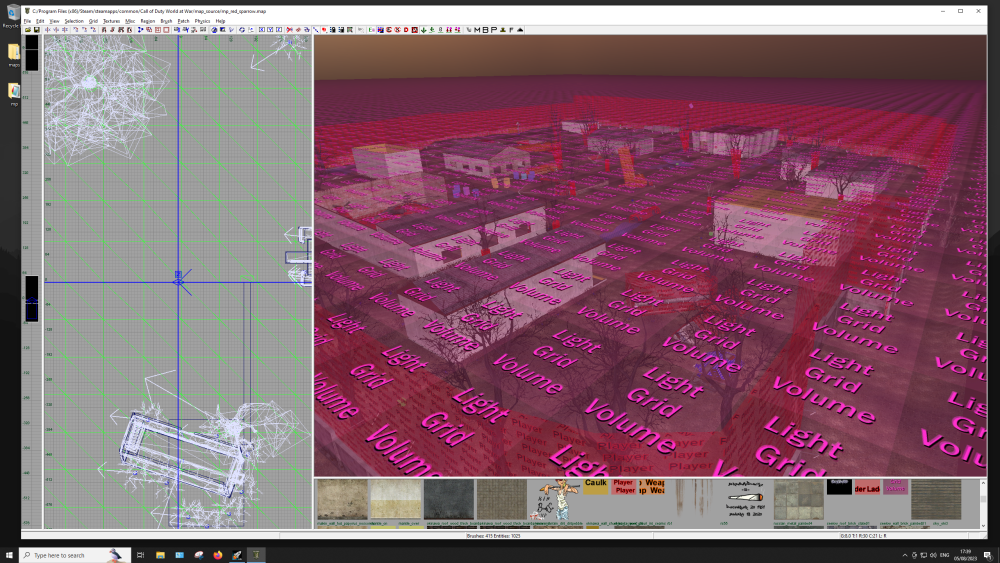Click the blue boxed Z toolbar icon
The height and width of the screenshot is (563, 1000).
click(x=279, y=29)
